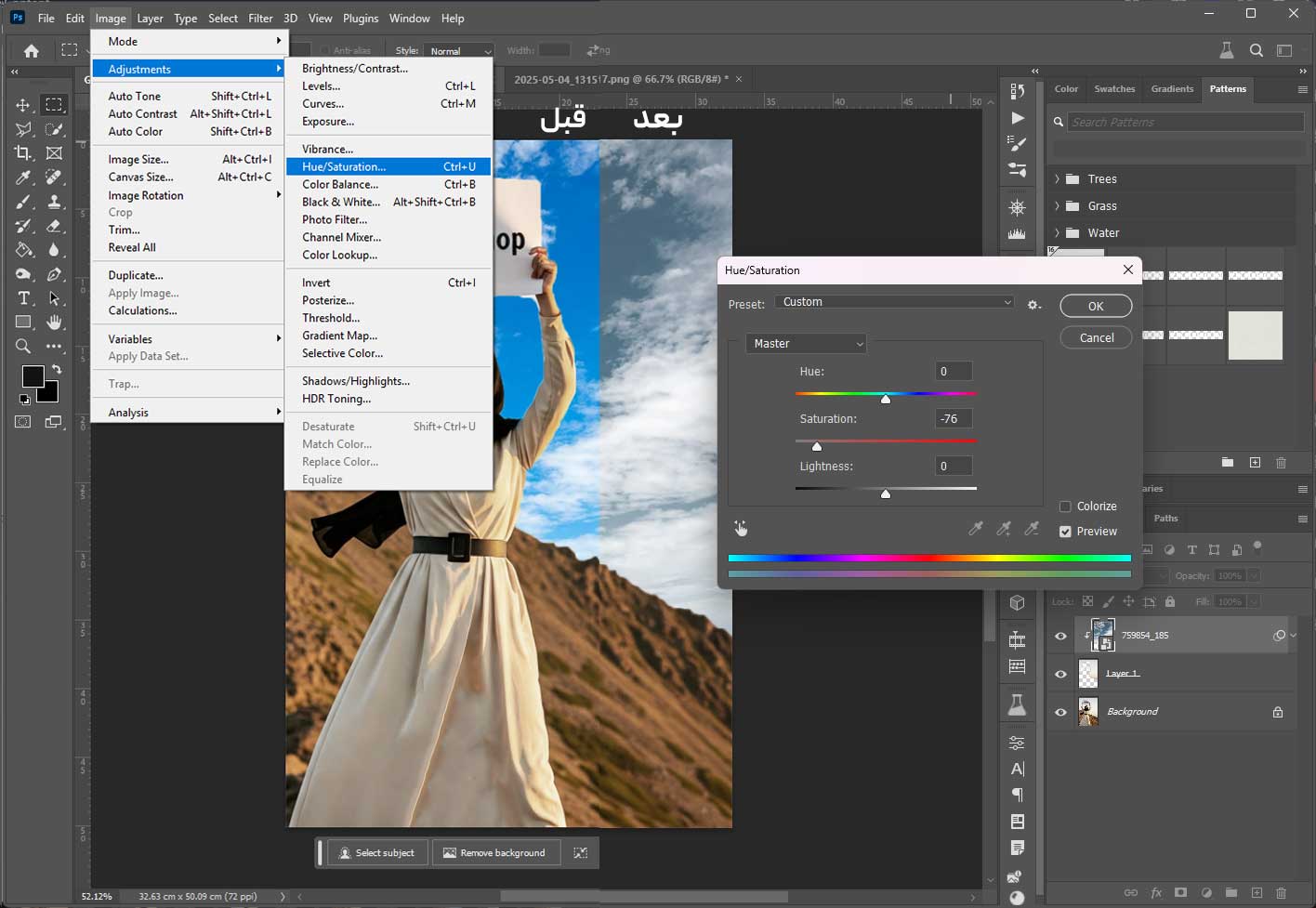Toggle lock all in Layers panel
The height and width of the screenshot is (908, 1316).
(1170, 601)
